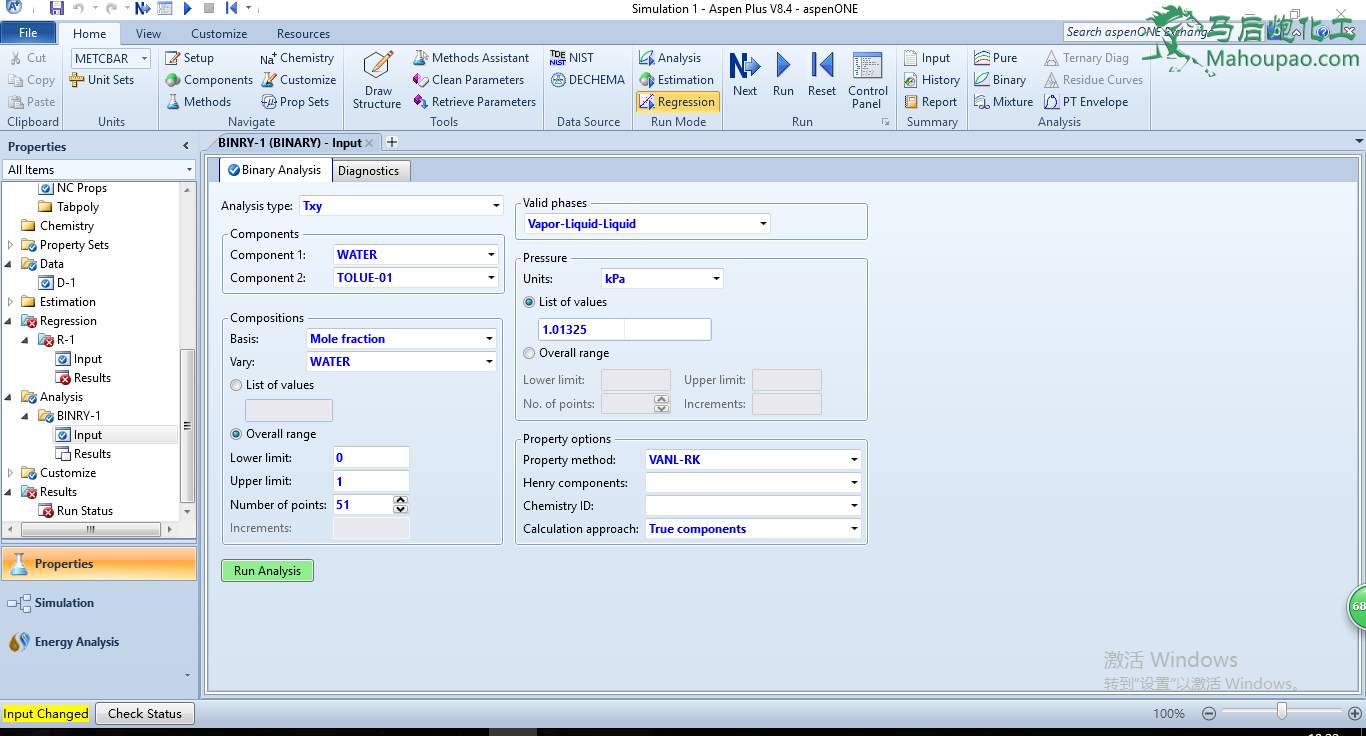
Task: Open the PT Envelope analysis
Action: pos(1086,102)
